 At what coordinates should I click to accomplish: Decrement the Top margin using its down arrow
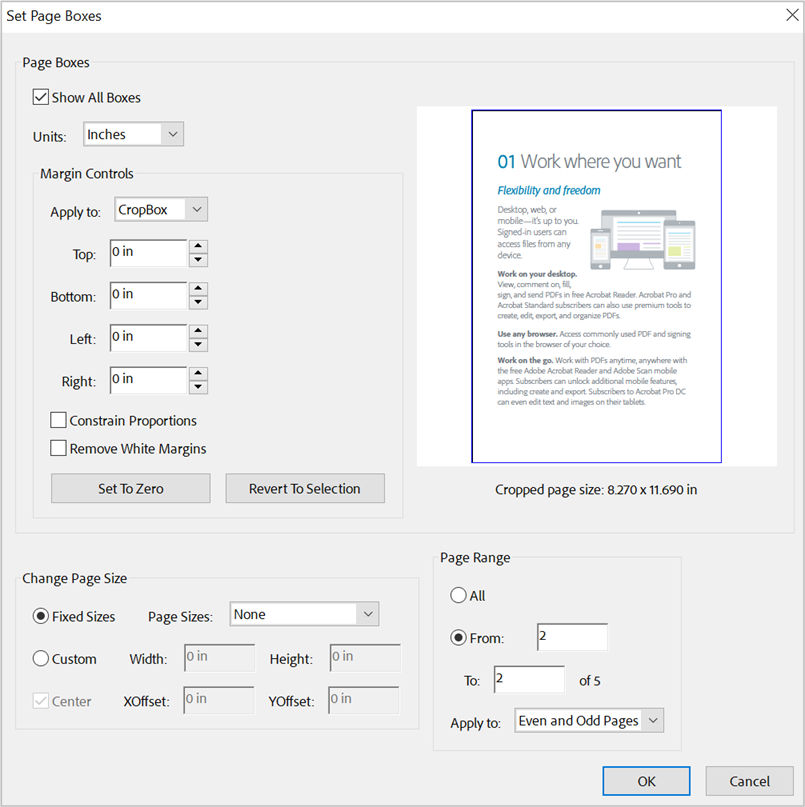198,259
